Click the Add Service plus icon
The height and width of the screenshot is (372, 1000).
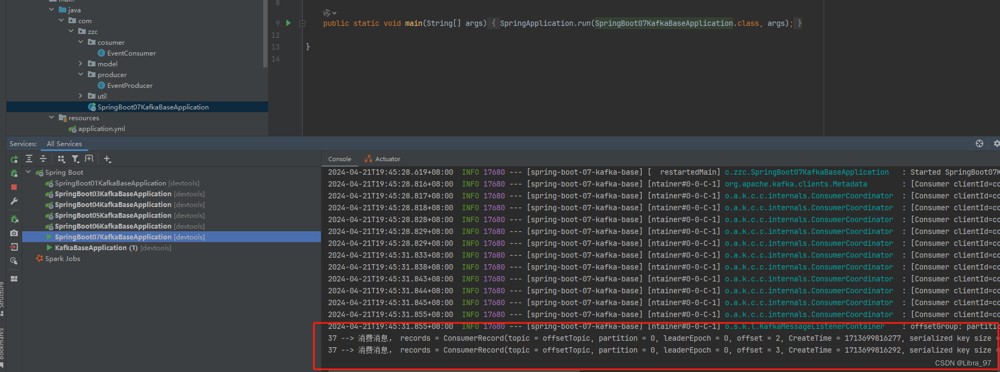tap(107, 159)
